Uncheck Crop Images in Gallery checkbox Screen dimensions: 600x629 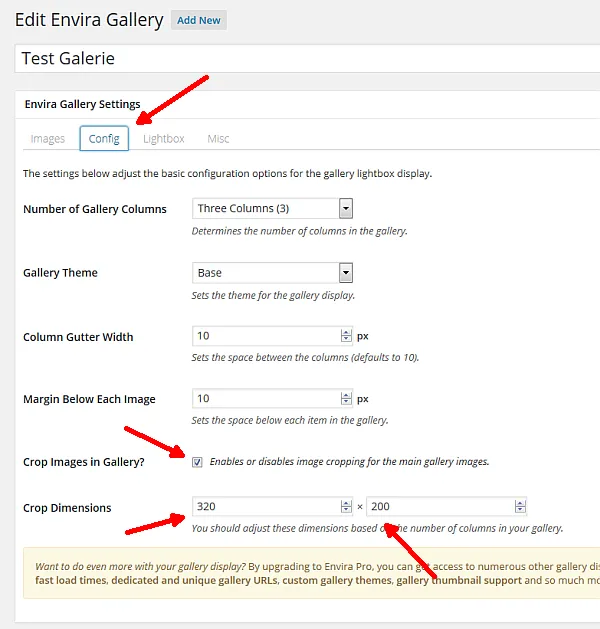tap(197, 462)
